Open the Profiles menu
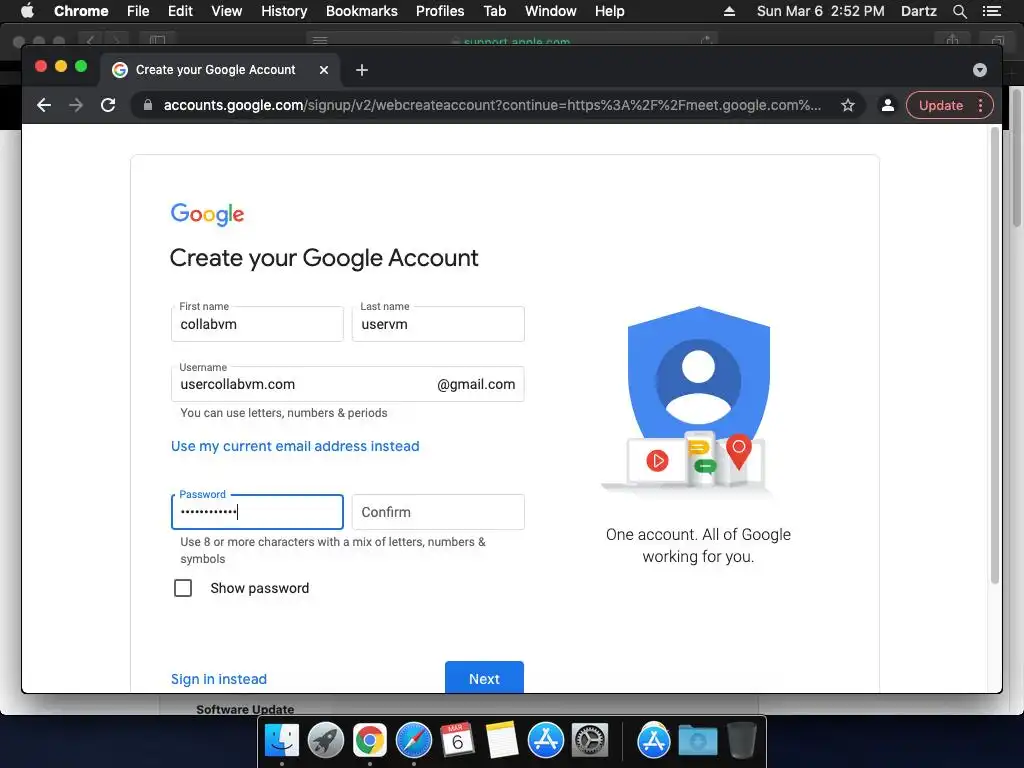The width and height of the screenshot is (1024, 768). pos(440,11)
